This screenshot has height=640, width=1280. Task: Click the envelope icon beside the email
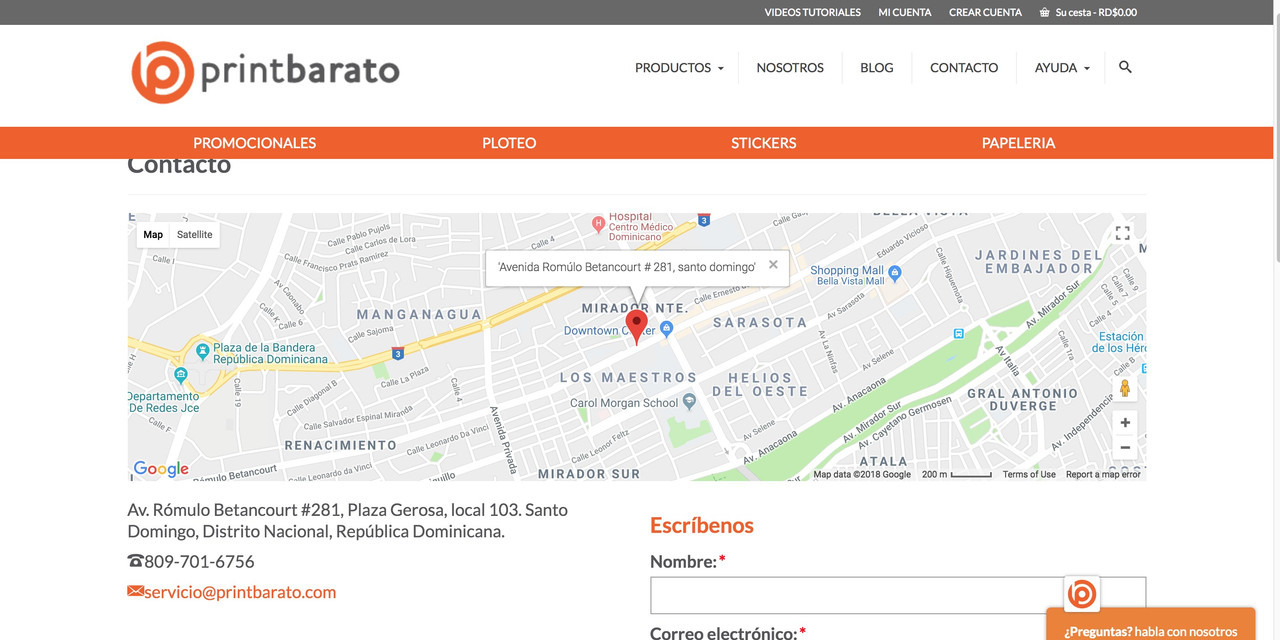(135, 592)
